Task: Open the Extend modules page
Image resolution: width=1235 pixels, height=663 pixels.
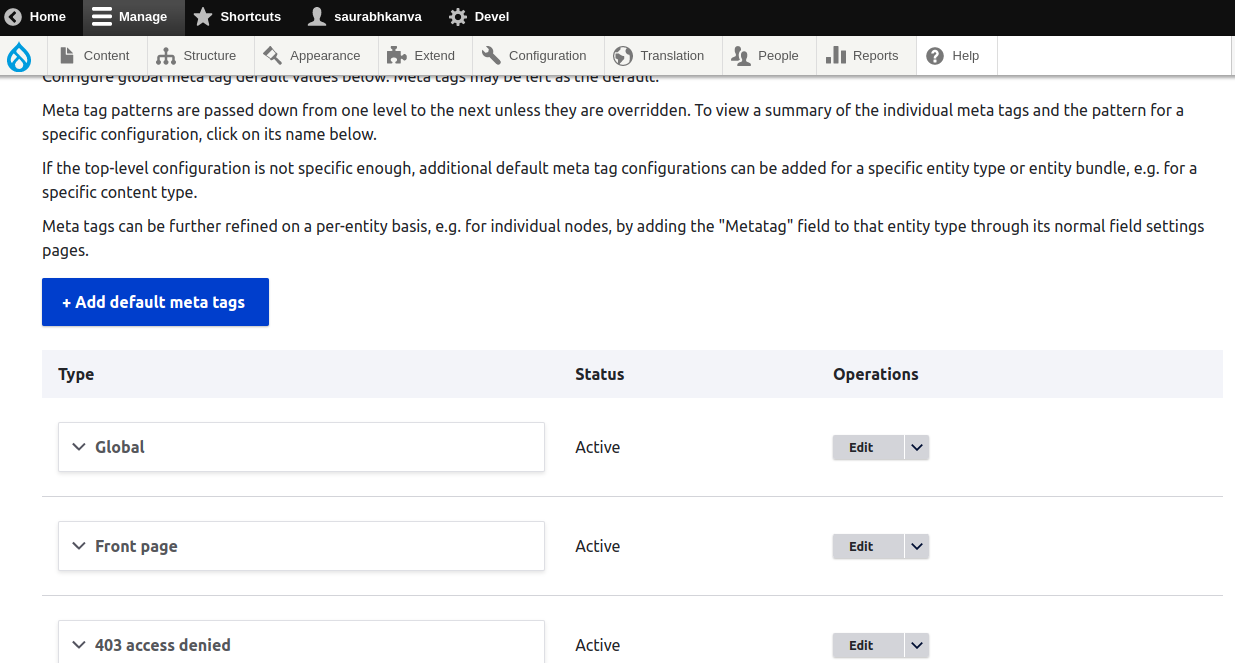Action: tap(422, 56)
